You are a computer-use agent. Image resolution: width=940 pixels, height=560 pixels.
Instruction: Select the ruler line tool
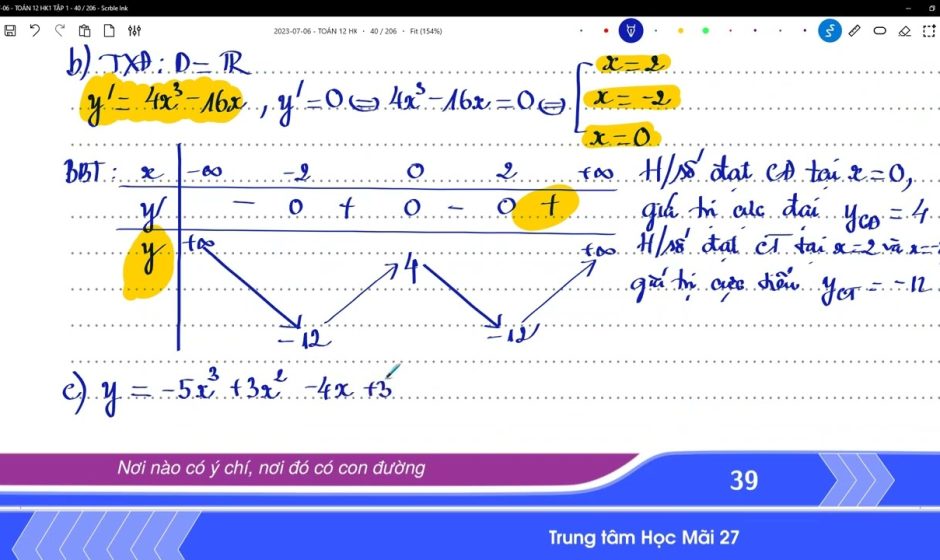[854, 31]
